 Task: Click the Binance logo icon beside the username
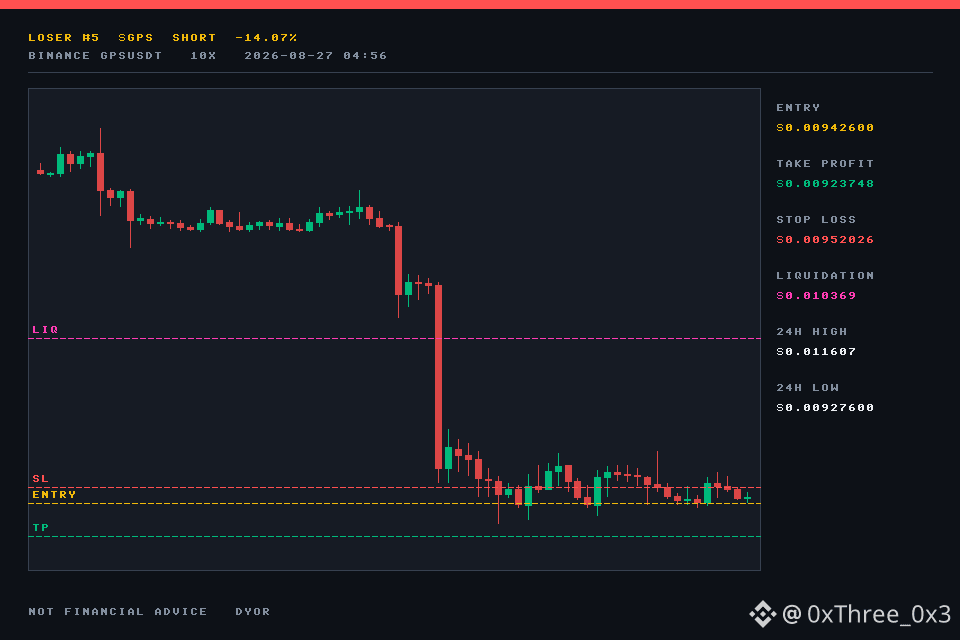click(x=763, y=614)
